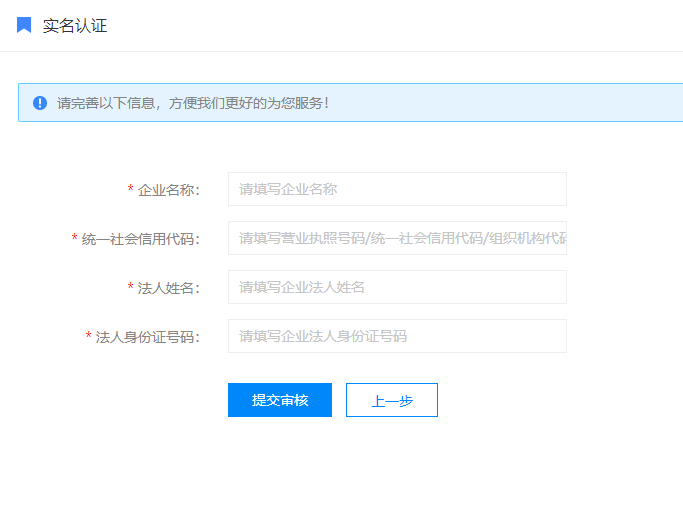Click the red asterisk next to 统一社会信用代码

coord(75,239)
